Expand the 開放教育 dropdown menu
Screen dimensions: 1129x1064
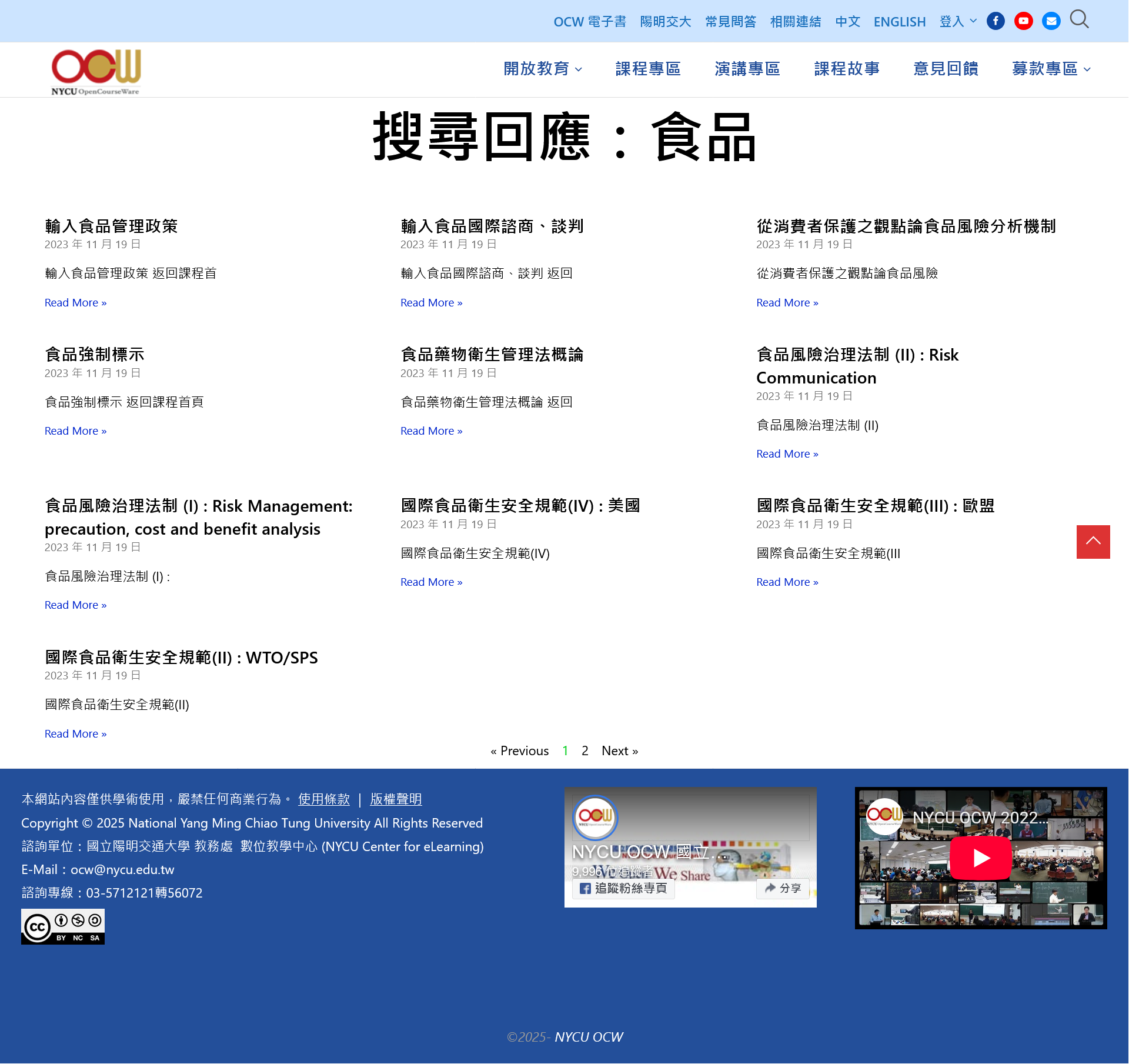542,69
